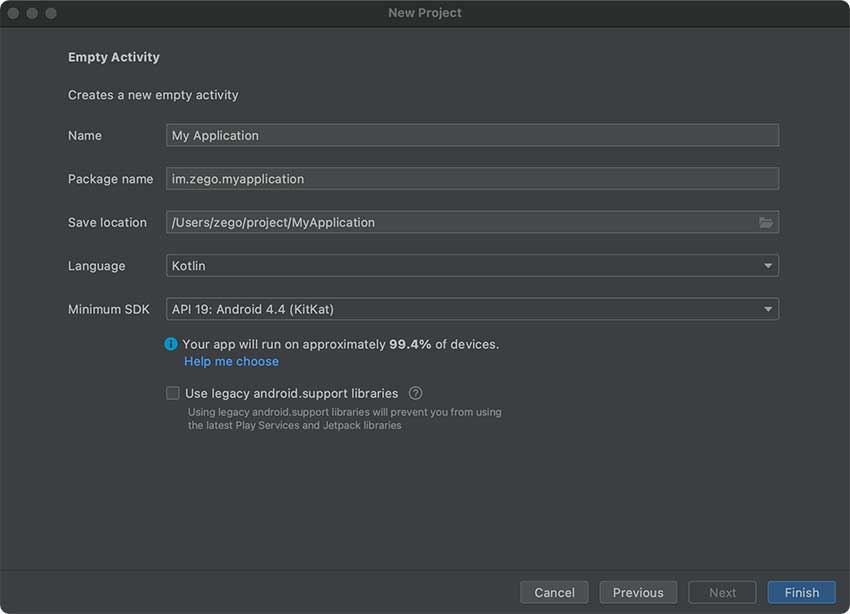Go back with the Previous button
Screen dimensions: 850x614
(x=638, y=592)
